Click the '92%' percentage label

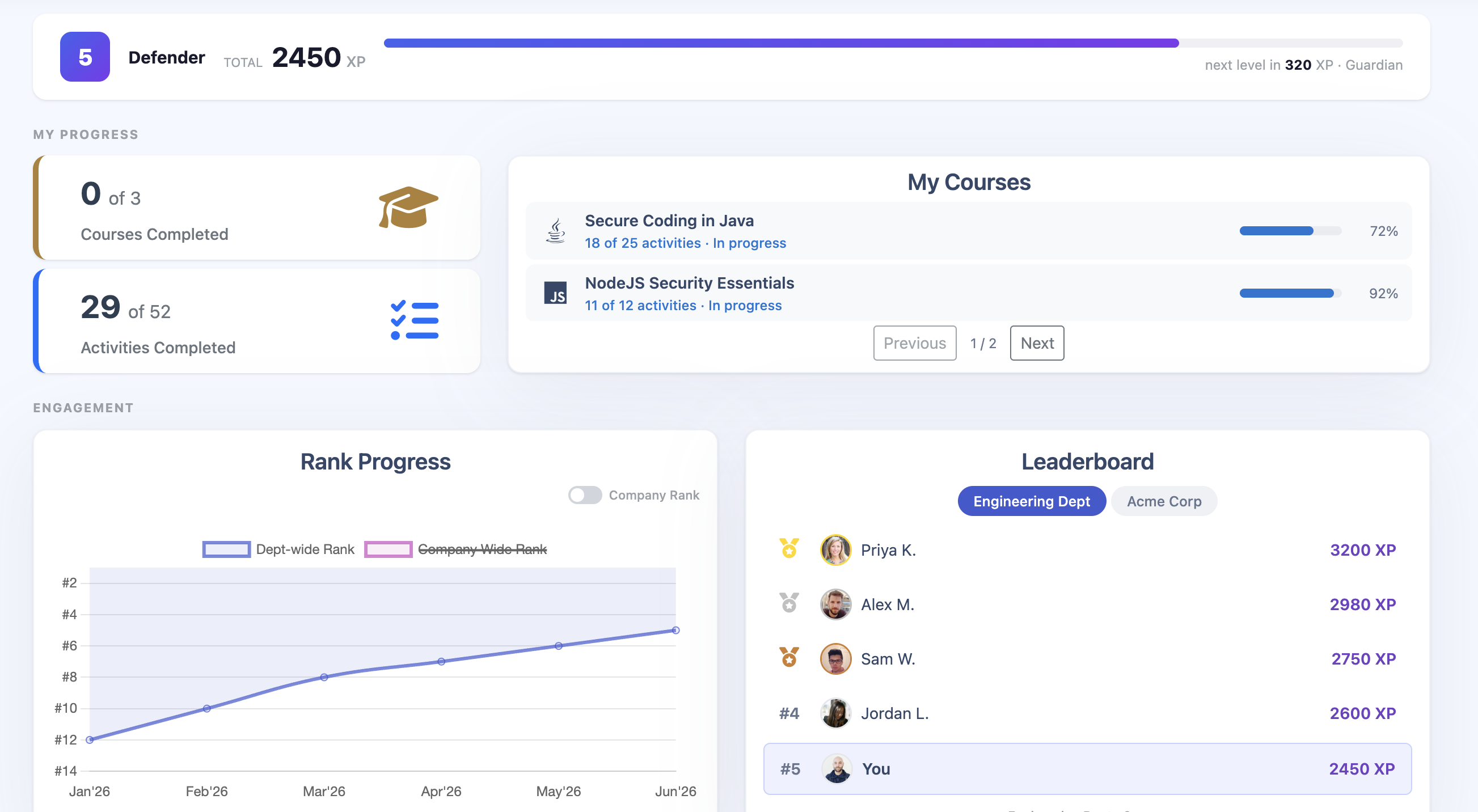(x=1383, y=294)
